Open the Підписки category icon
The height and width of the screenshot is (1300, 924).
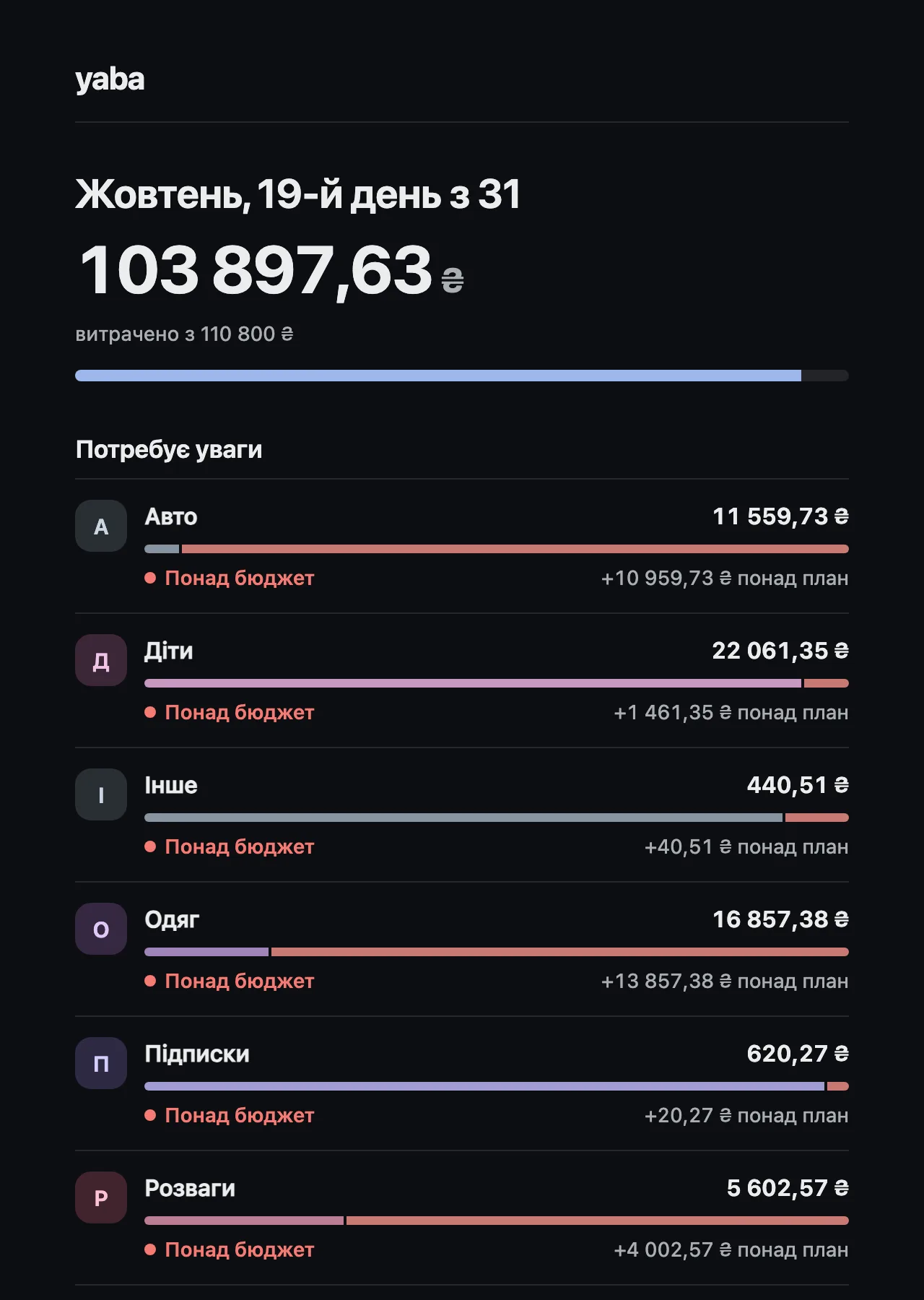(x=101, y=1063)
